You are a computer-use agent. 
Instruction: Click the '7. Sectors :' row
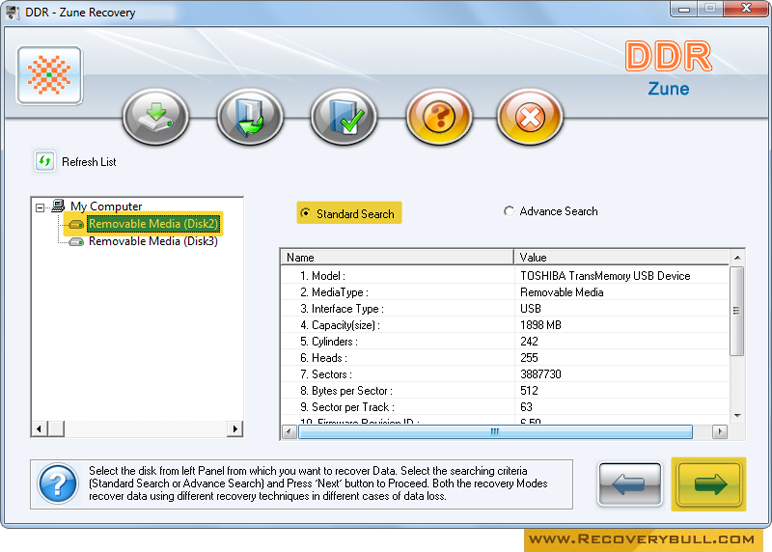pyautogui.click(x=505, y=374)
